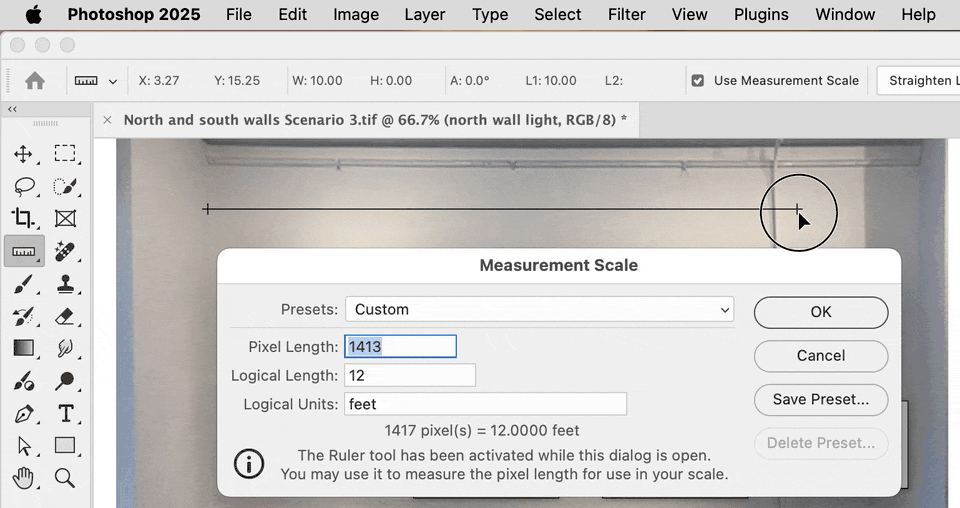Select the Adjustment Brush tool icon
The width and height of the screenshot is (960, 508).
(23, 381)
